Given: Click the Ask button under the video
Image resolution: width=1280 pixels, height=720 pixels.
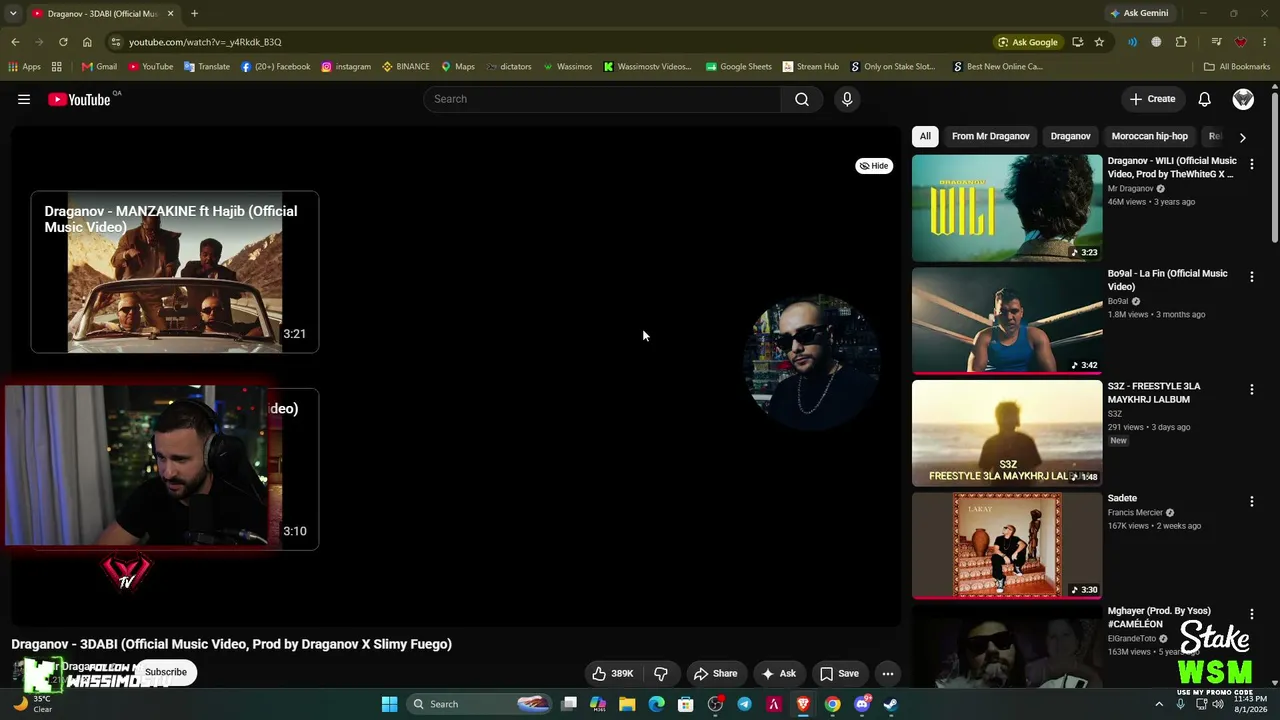Looking at the screenshot, I should coord(779,674).
